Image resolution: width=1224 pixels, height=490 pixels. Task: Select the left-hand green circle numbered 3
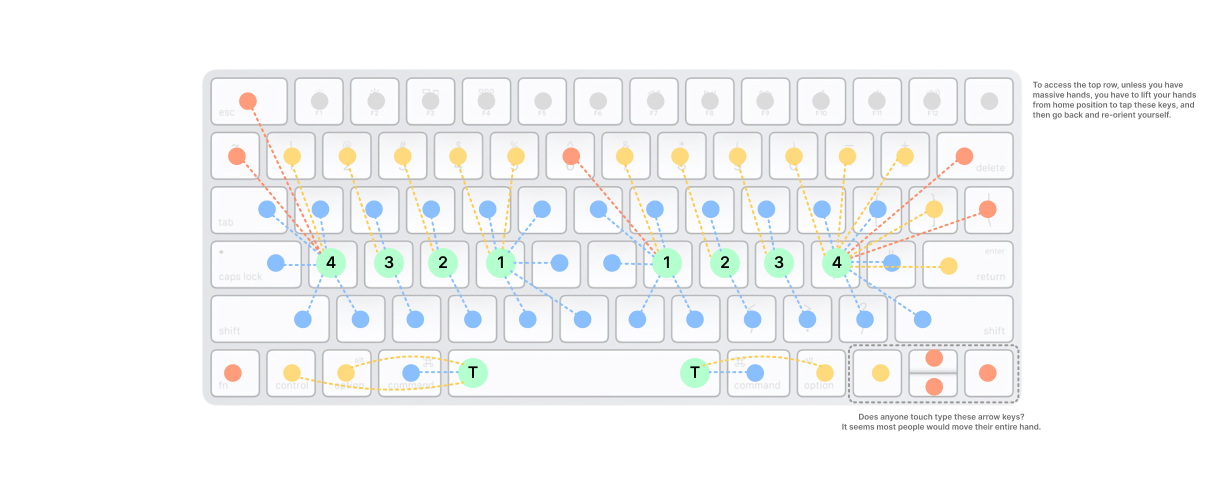coord(388,263)
